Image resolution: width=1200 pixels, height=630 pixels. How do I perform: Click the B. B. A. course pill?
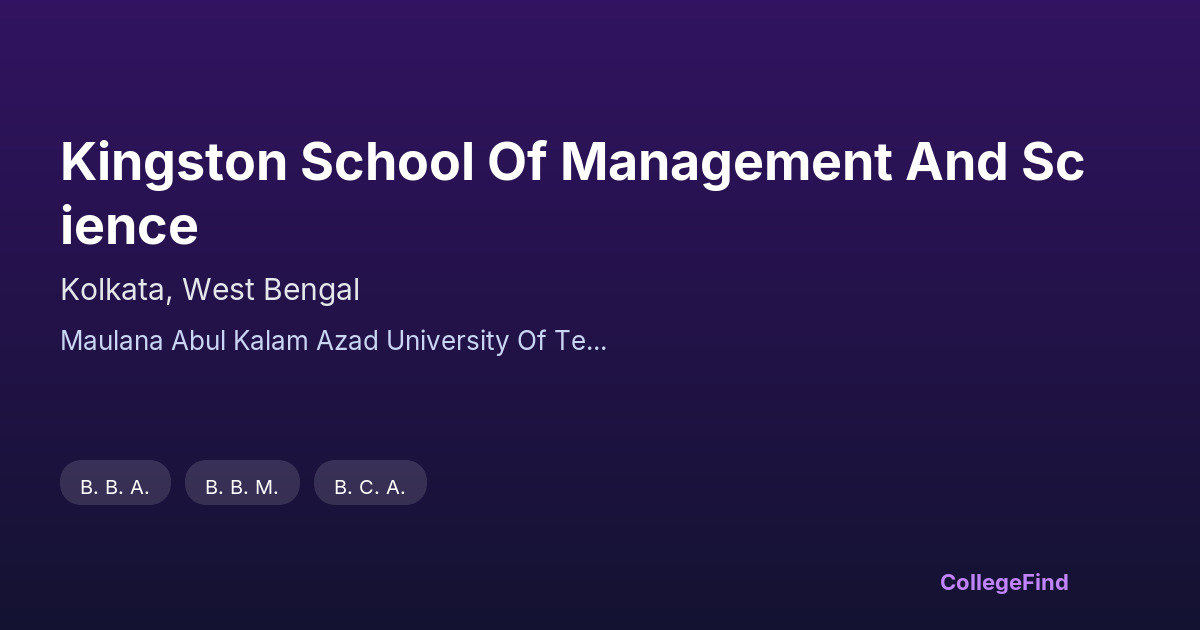(115, 487)
